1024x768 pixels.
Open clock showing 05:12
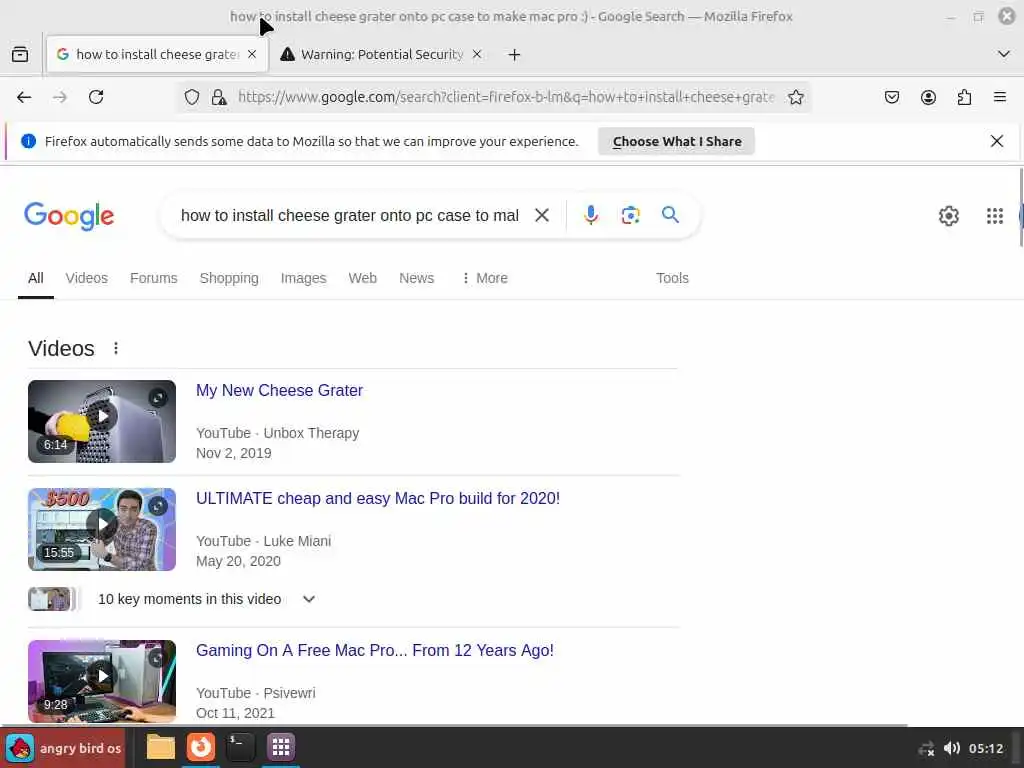[985, 748]
